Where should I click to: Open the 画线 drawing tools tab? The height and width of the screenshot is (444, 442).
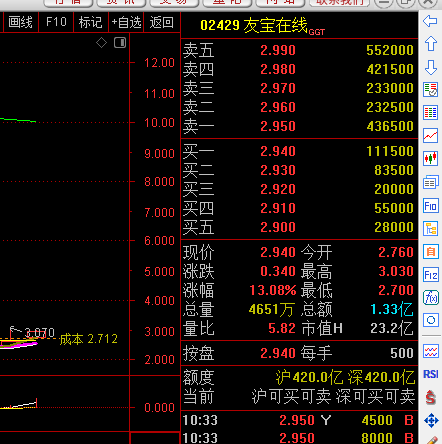tap(20, 22)
